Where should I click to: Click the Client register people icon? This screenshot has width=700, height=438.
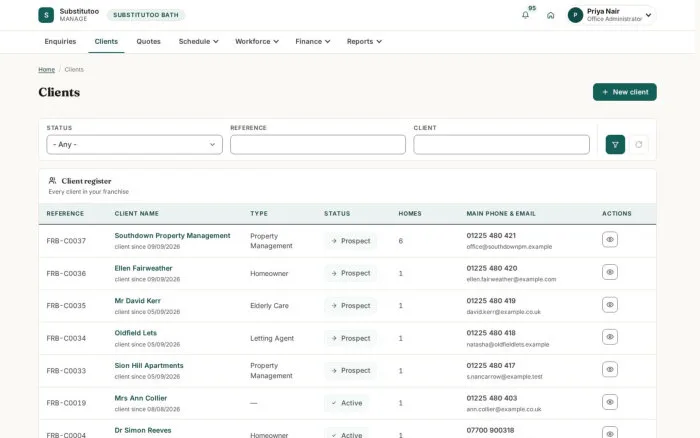coord(53,180)
